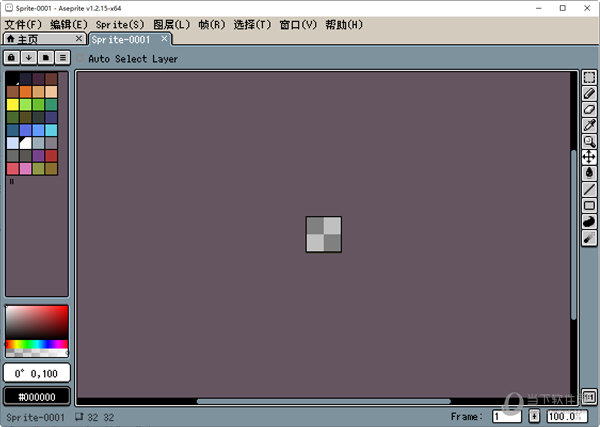The image size is (600, 427).
Task: Select the Line tool
Action: pos(589,189)
